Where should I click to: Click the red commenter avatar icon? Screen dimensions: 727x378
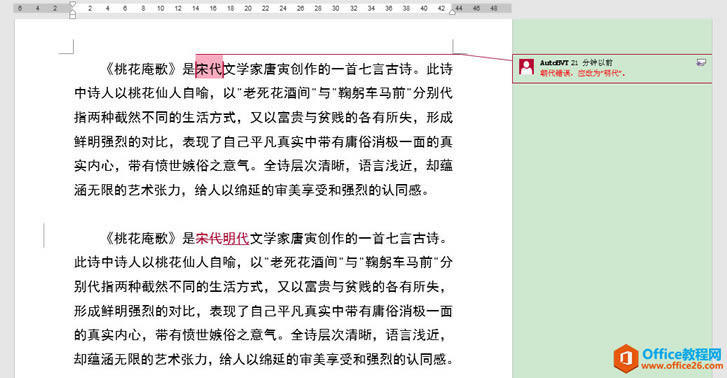[526, 67]
